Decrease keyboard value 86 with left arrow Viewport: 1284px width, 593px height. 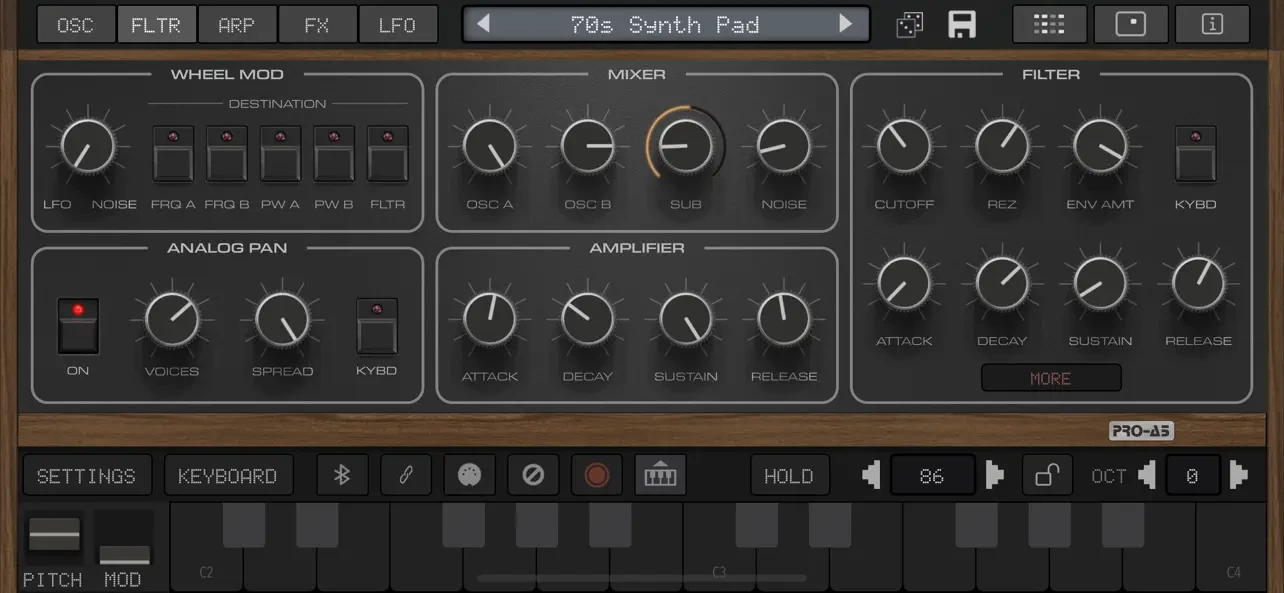click(872, 475)
